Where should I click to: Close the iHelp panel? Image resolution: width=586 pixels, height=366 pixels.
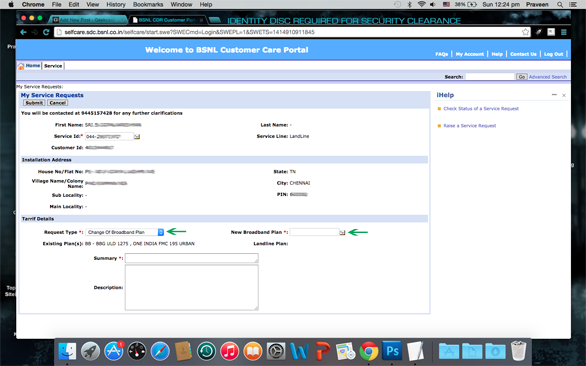tap(564, 95)
